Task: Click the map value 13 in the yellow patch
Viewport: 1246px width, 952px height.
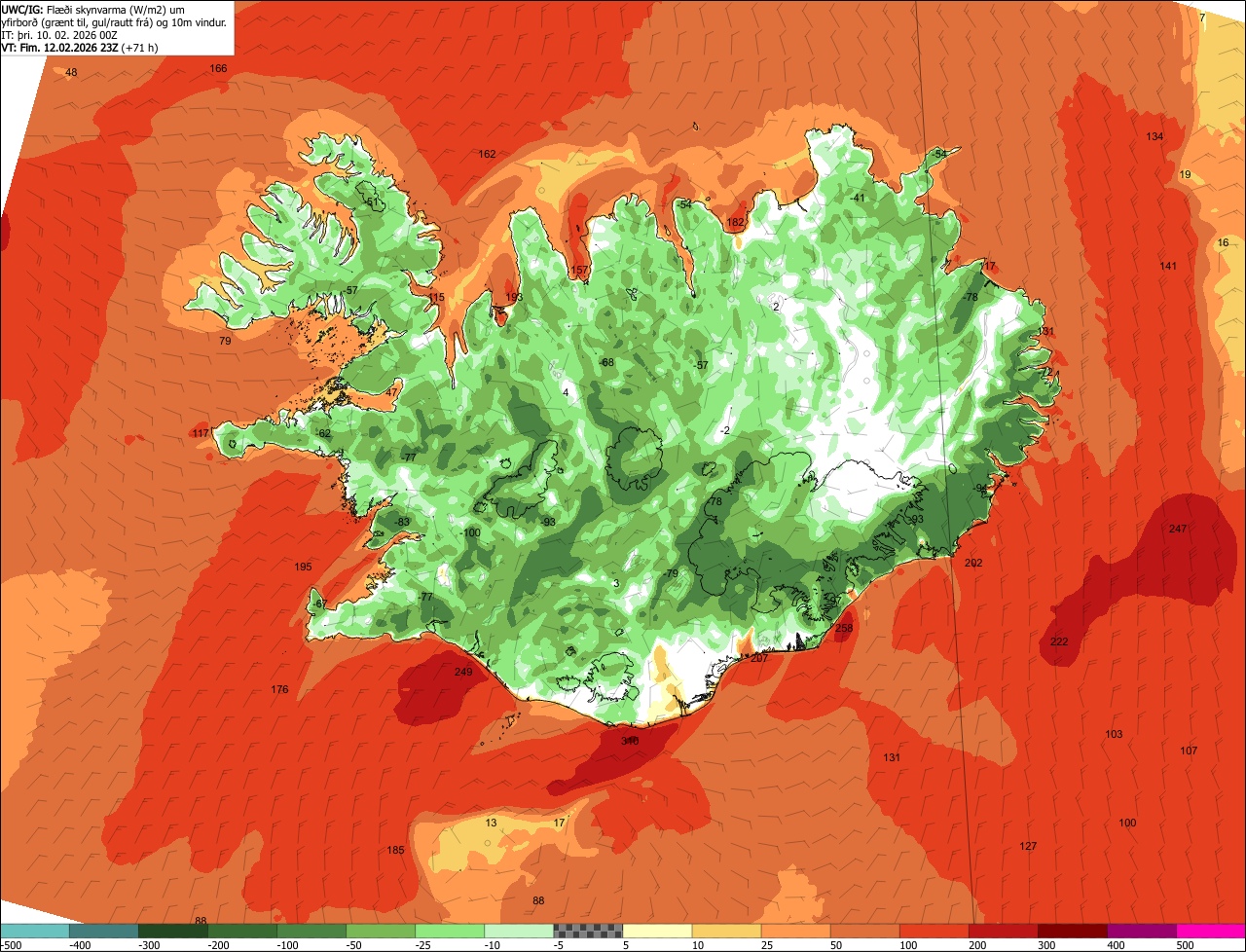Action: coord(491,823)
